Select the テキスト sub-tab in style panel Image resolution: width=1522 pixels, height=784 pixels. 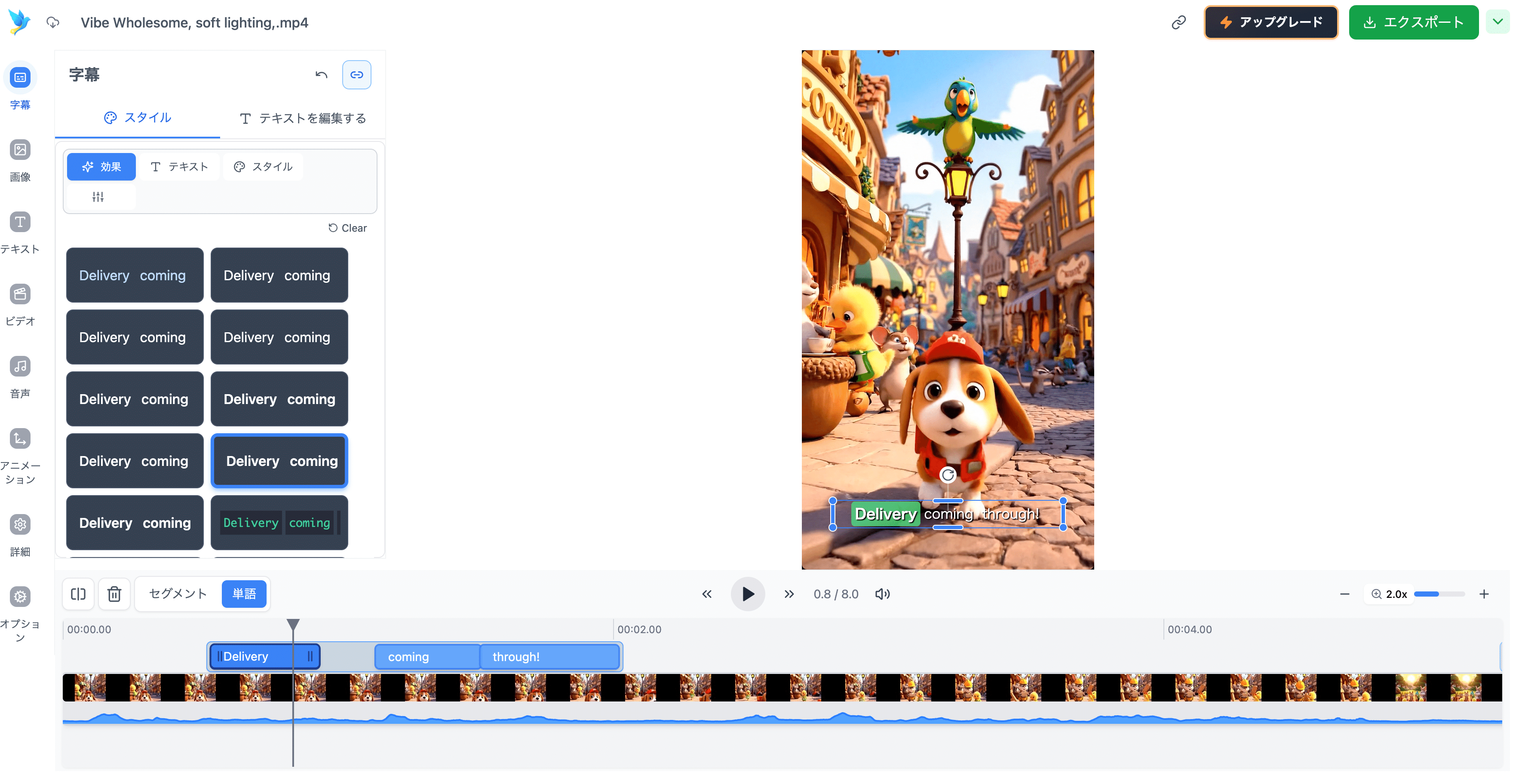(x=180, y=167)
